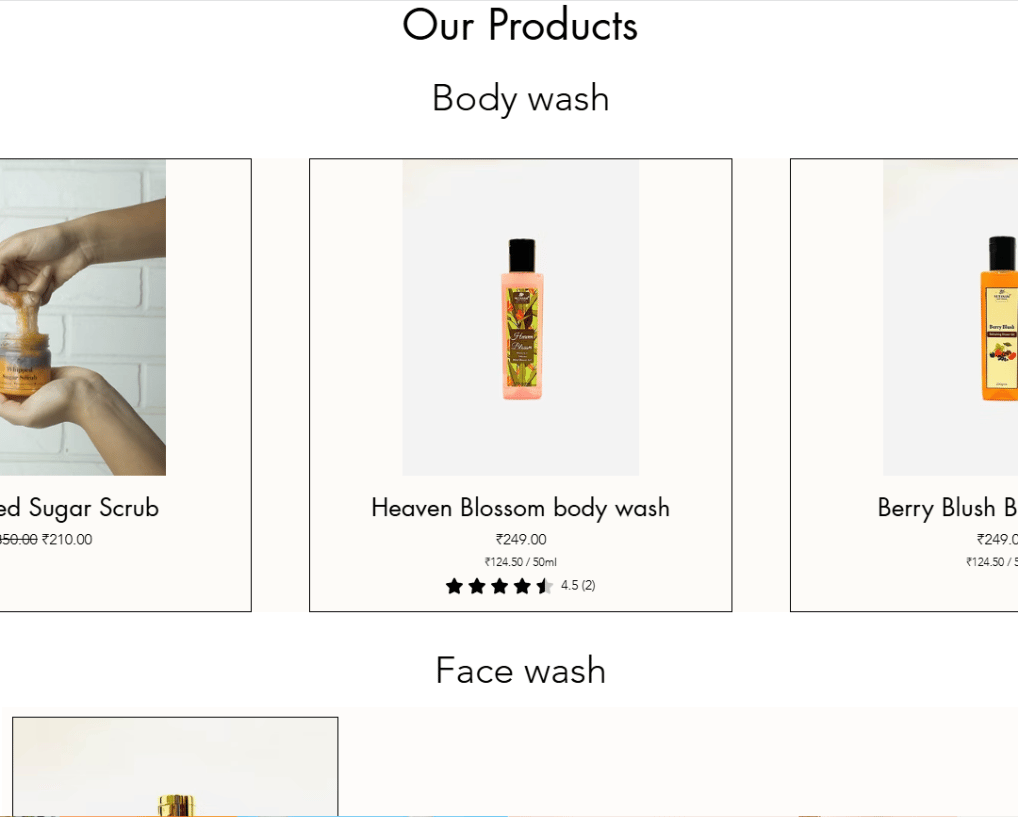
Task: Click the Body wash section heading
Action: (x=520, y=98)
